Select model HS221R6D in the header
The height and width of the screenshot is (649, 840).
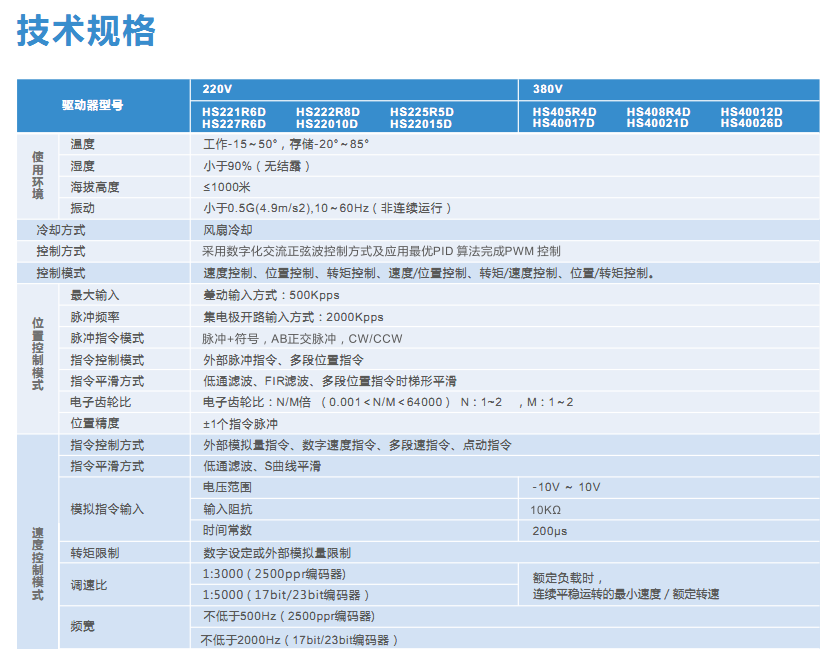tap(234, 112)
